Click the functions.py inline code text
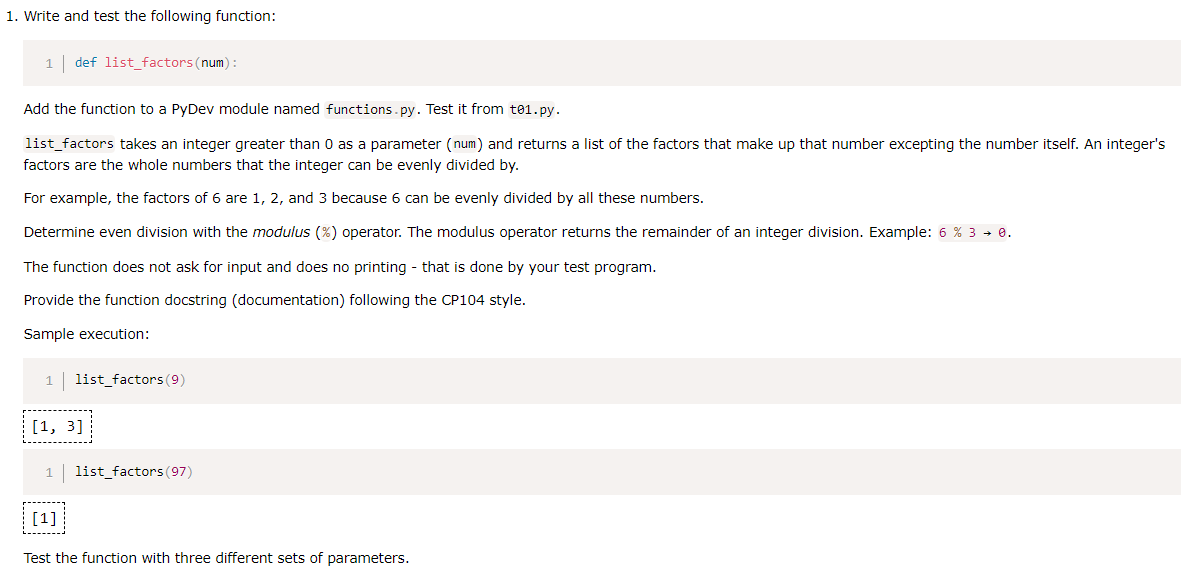The height and width of the screenshot is (575, 1181). point(370,110)
